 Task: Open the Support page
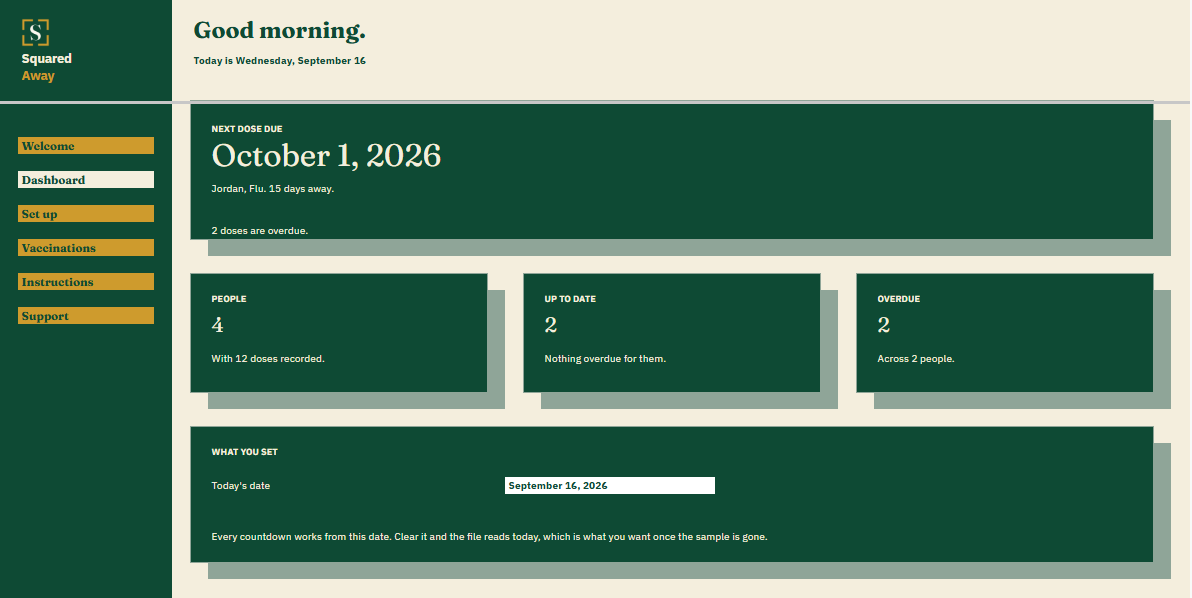(x=86, y=316)
